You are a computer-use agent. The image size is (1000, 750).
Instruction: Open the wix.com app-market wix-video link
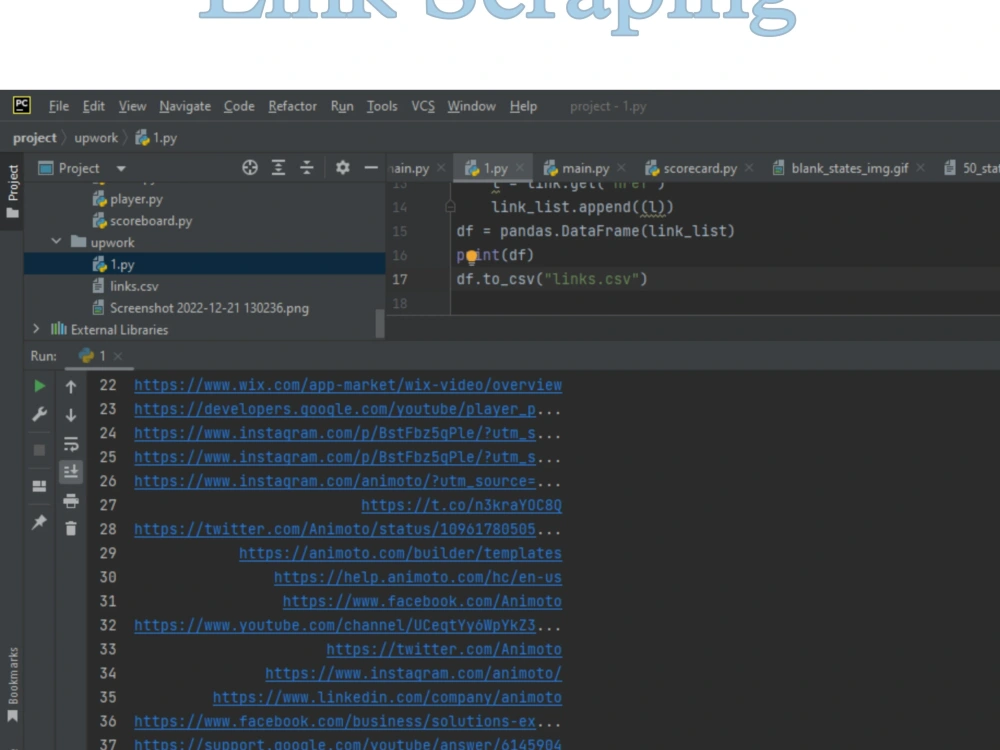(348, 385)
